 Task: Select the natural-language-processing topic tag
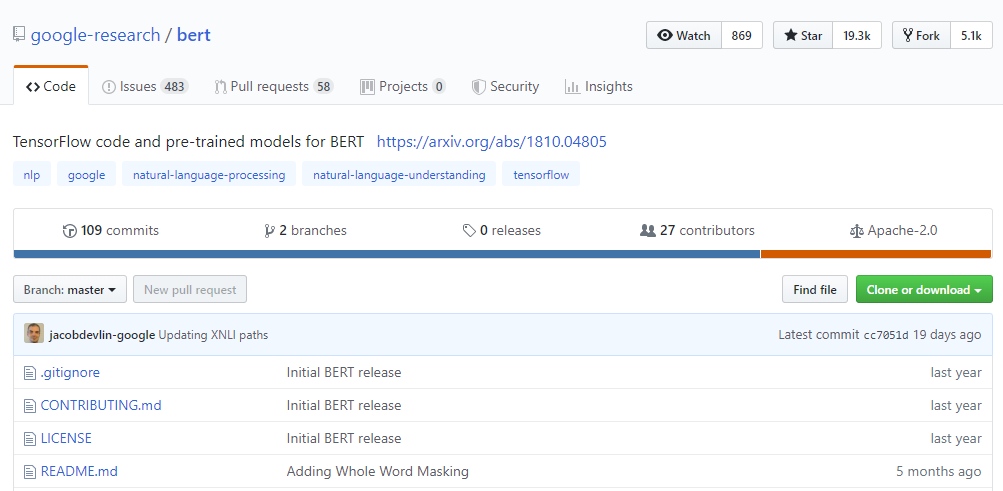[x=209, y=175]
